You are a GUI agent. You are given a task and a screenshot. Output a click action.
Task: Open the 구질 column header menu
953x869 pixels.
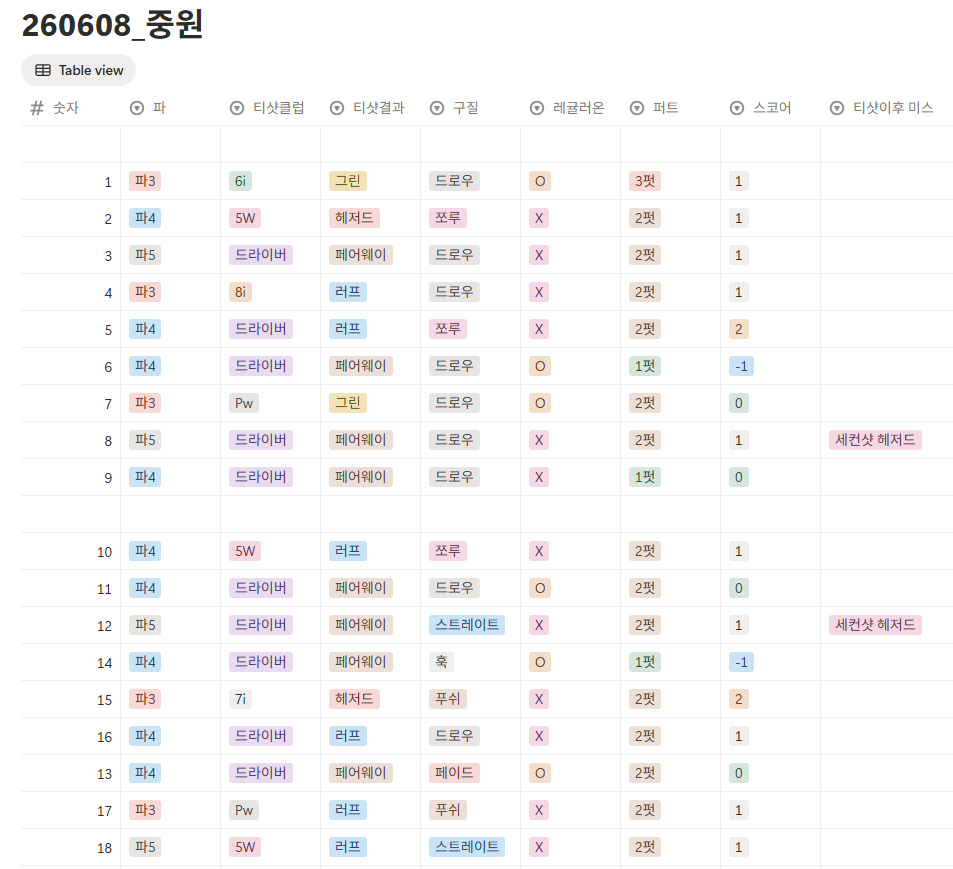coord(470,108)
